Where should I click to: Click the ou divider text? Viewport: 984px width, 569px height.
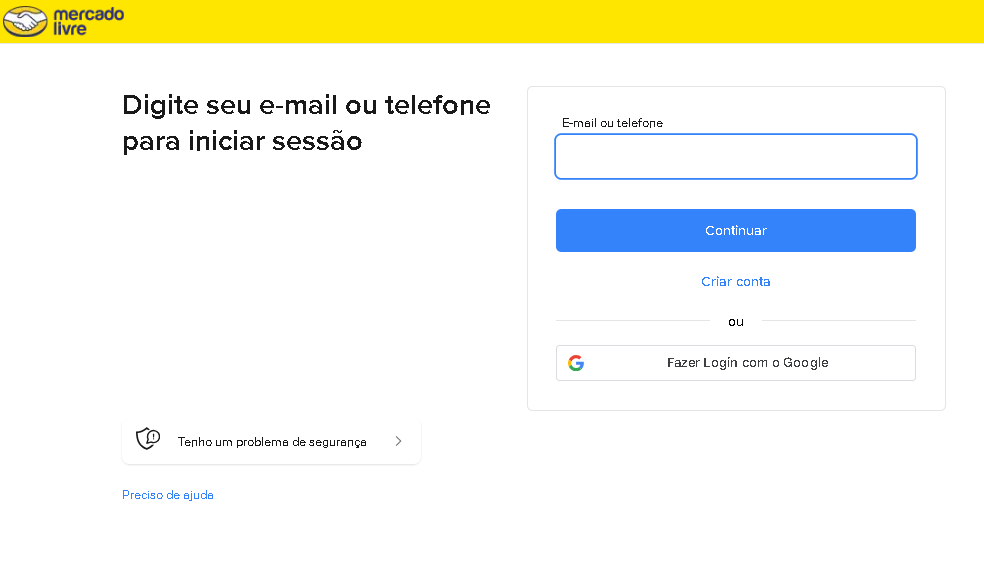coord(736,322)
